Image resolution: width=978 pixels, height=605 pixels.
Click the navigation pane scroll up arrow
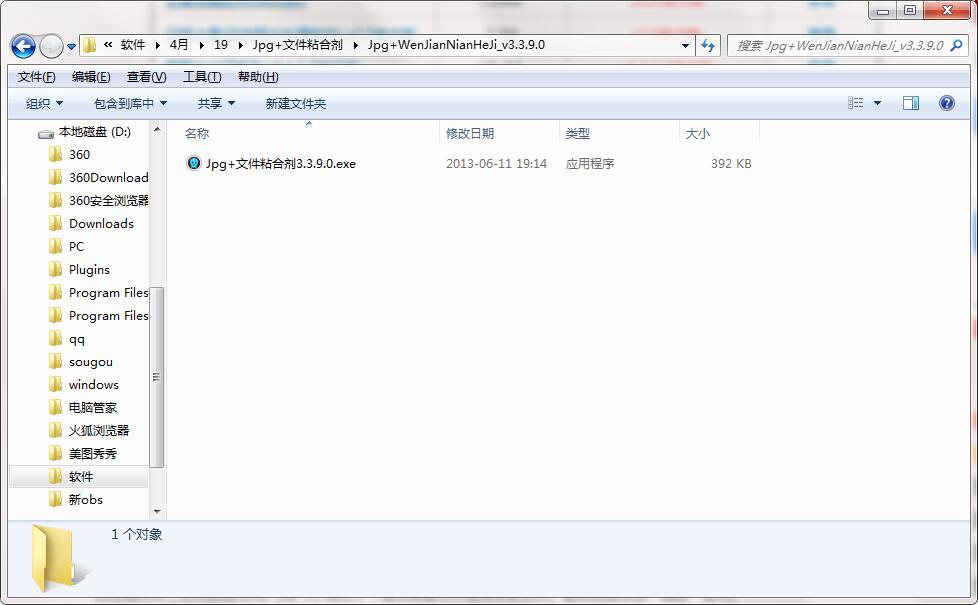157,129
